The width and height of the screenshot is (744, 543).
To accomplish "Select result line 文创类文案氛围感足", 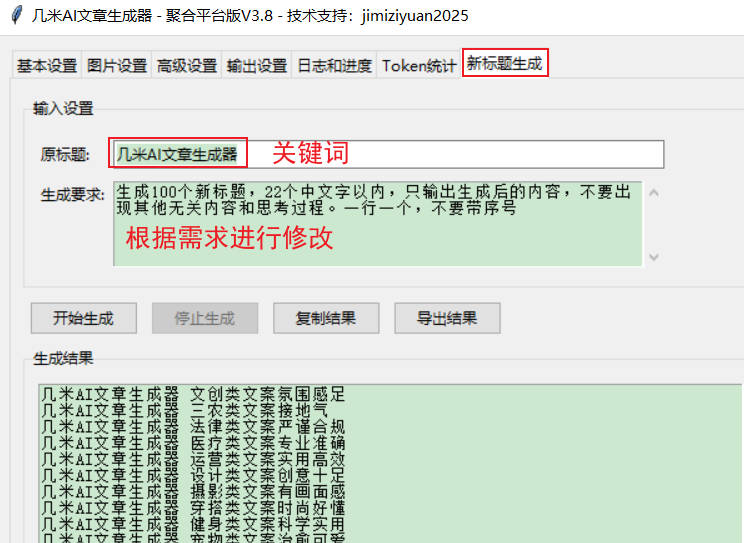I will (194, 394).
